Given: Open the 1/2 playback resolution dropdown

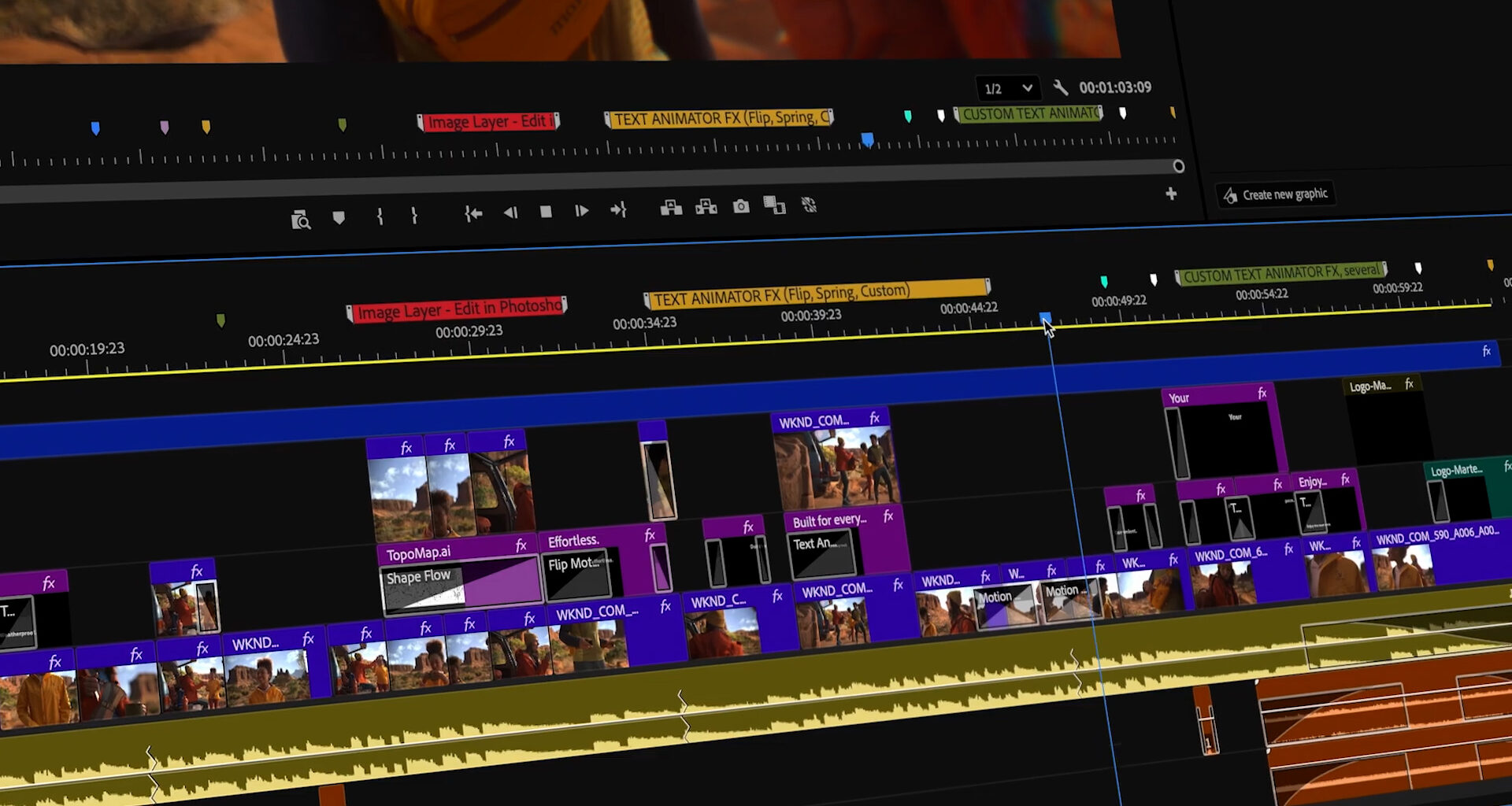Looking at the screenshot, I should [x=1008, y=88].
